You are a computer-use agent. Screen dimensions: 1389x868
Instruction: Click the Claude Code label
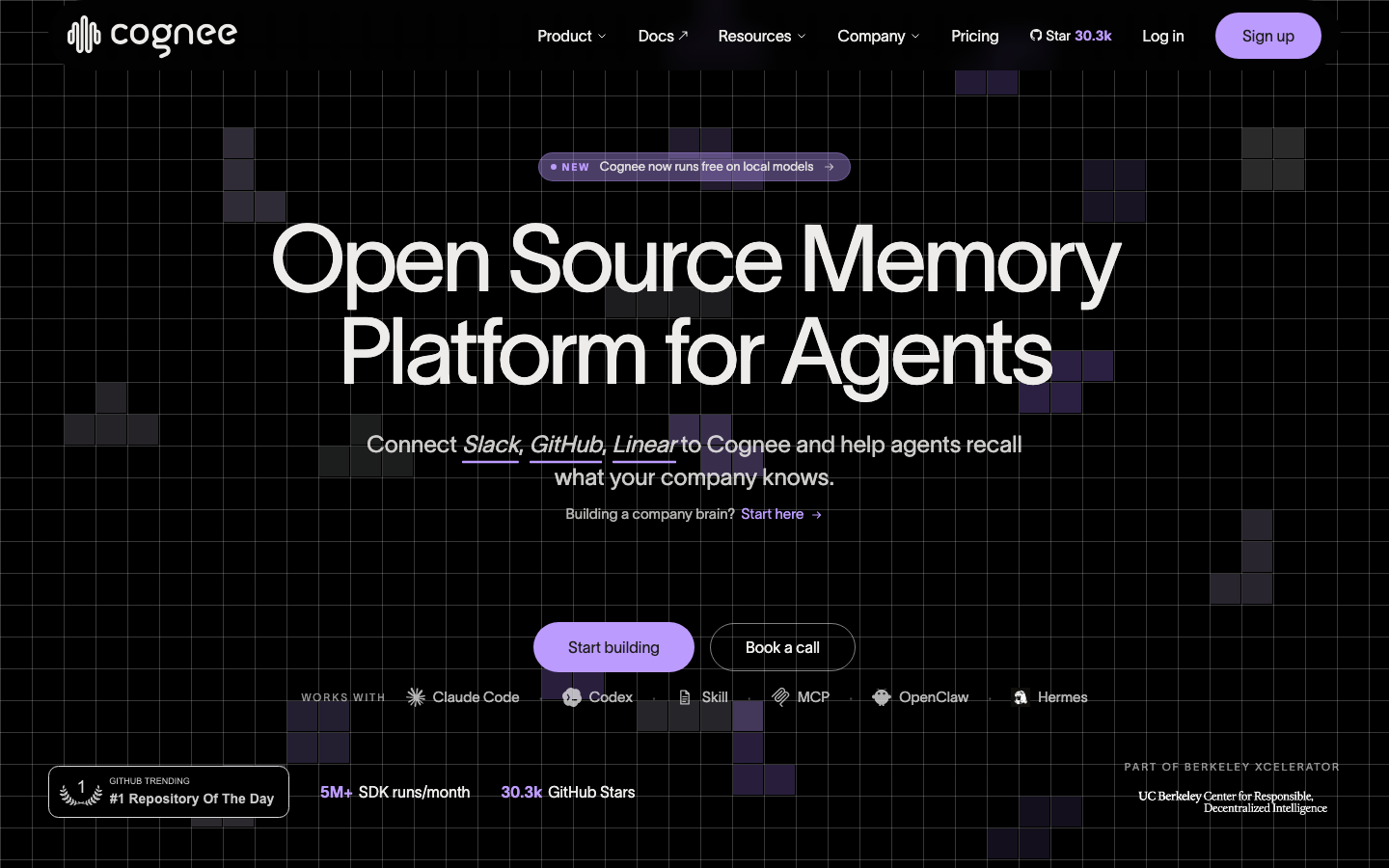[x=476, y=697]
